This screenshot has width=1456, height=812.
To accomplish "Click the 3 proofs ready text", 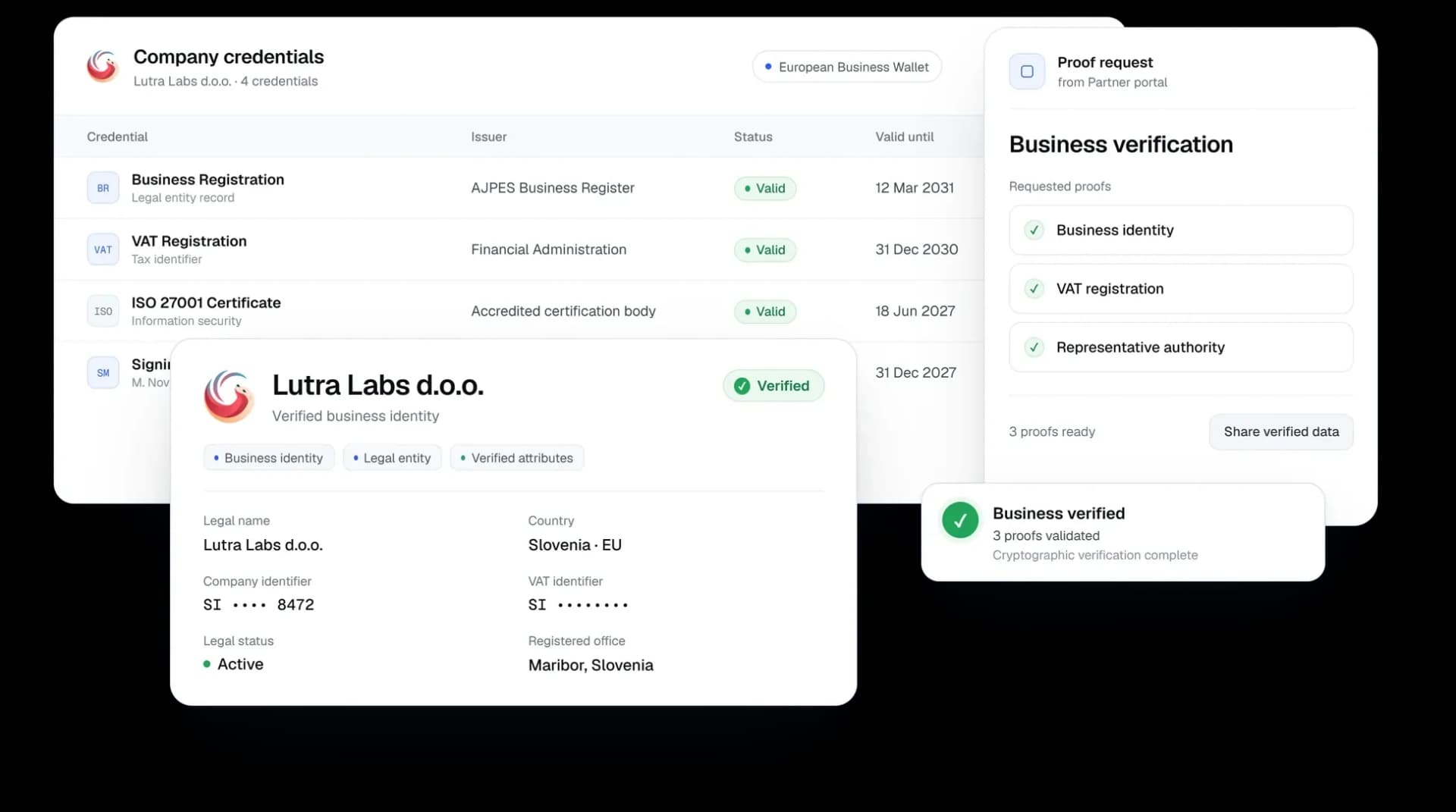I will (1052, 431).
